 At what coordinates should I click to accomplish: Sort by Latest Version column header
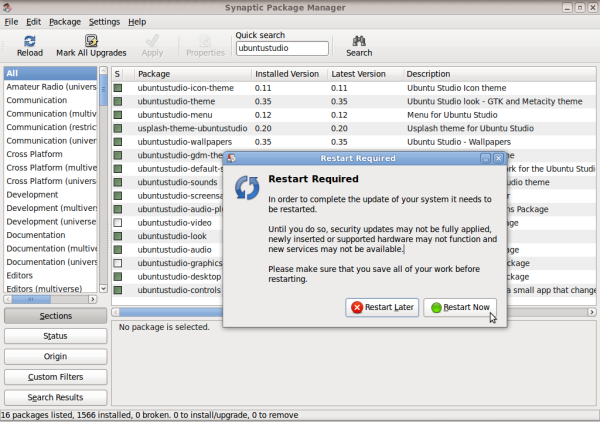coord(365,74)
